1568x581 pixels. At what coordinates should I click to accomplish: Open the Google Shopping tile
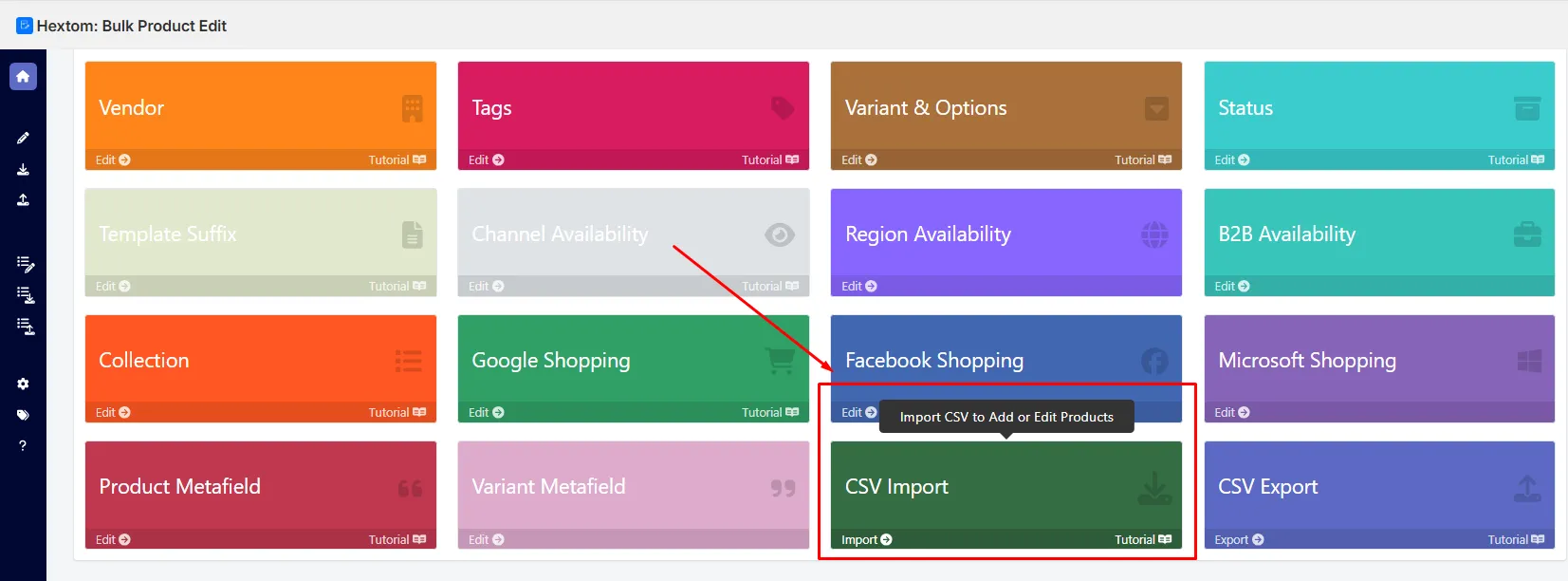[634, 359]
